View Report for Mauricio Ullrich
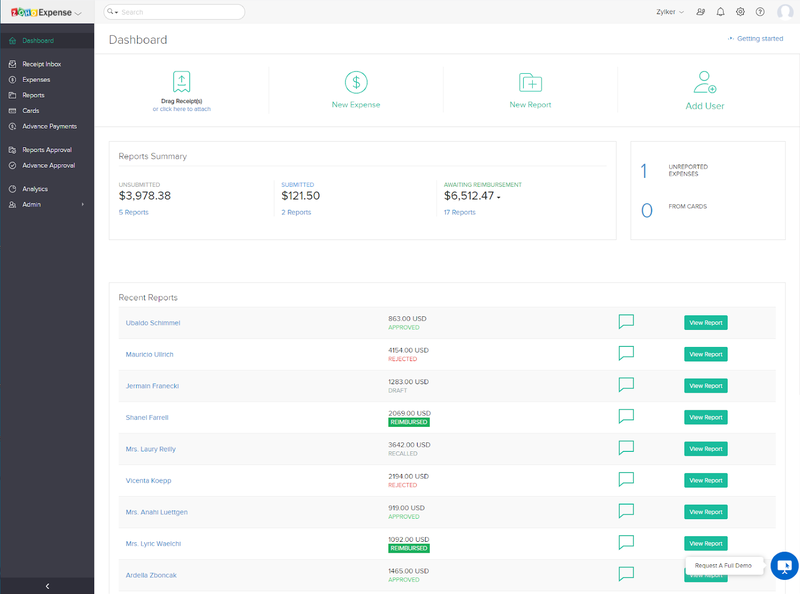Viewport: 800px width, 594px height. point(706,354)
